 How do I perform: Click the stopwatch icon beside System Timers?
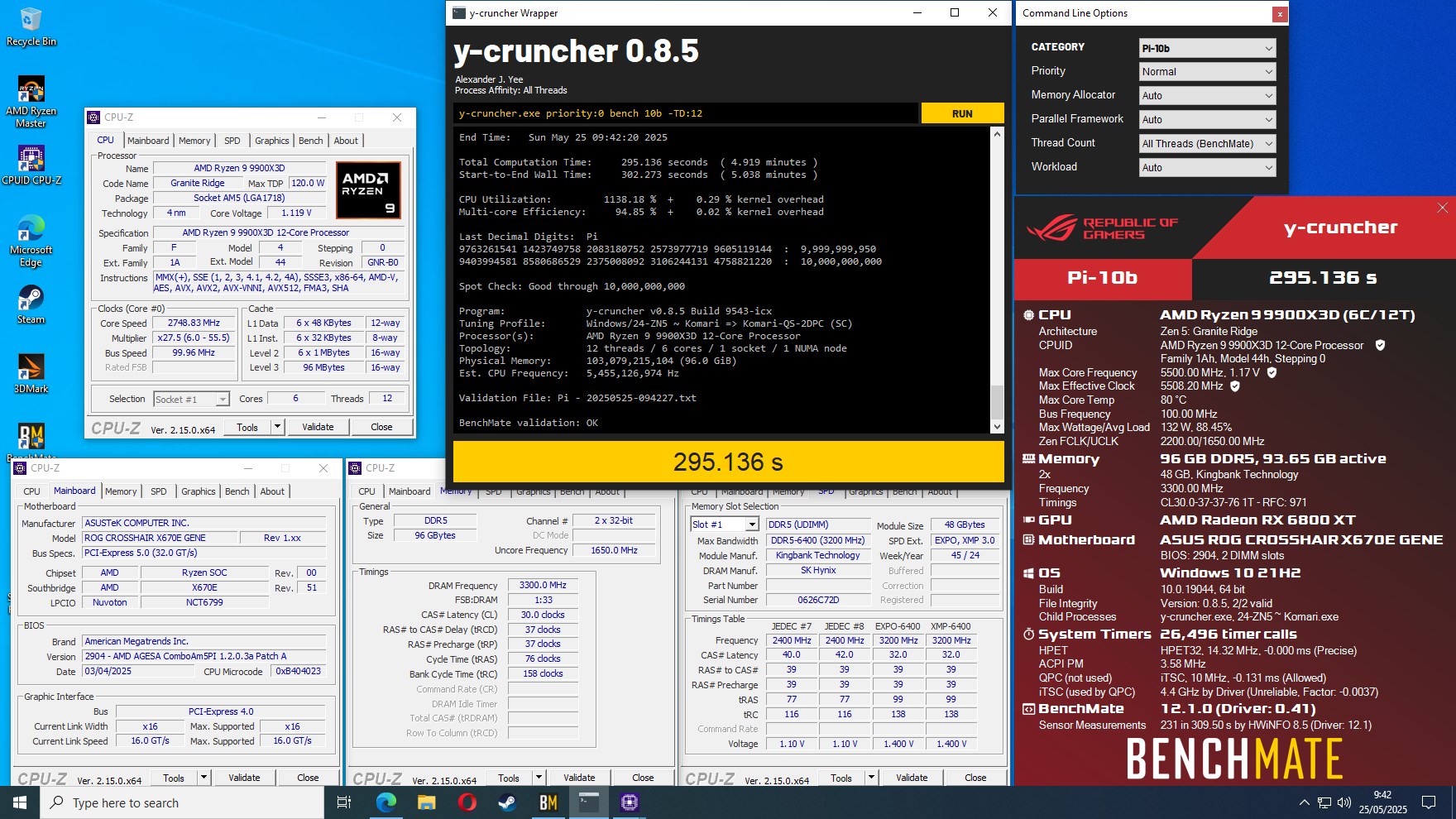tap(1028, 634)
